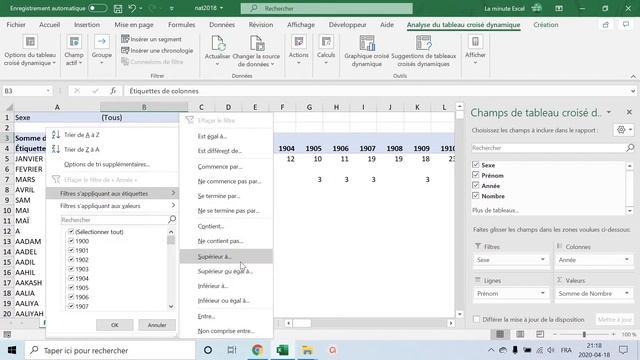Switch to Page Layout view icon
640x360 pixels.
click(520, 334)
